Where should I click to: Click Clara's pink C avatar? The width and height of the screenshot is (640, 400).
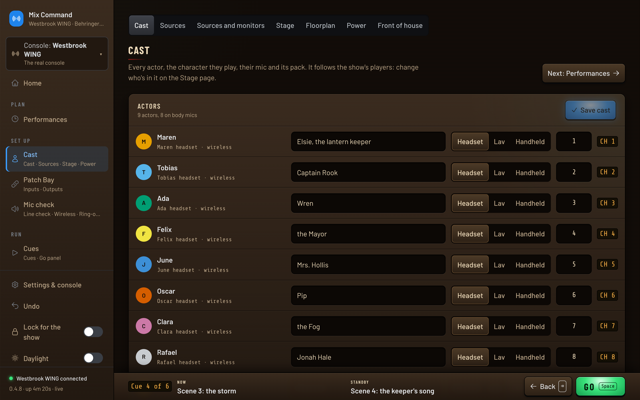tap(144, 326)
